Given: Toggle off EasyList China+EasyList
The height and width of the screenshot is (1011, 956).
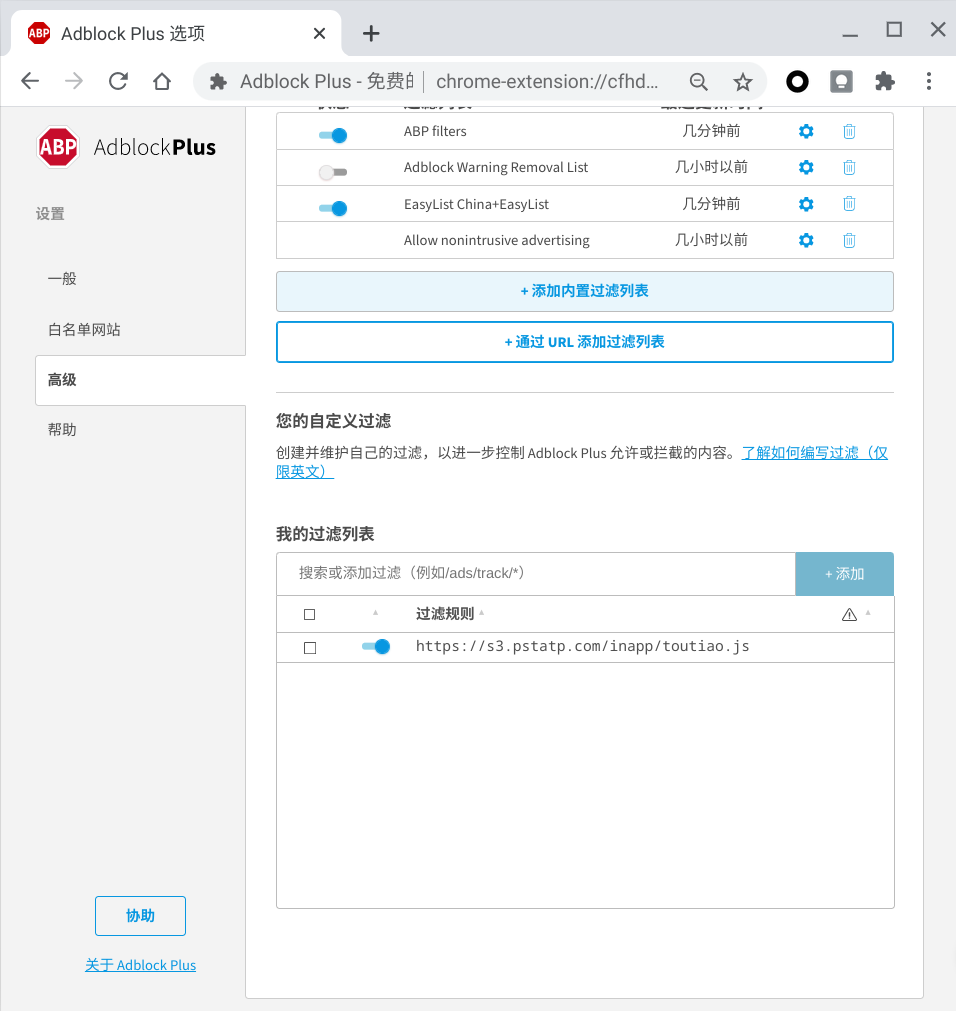Looking at the screenshot, I should 333,208.
